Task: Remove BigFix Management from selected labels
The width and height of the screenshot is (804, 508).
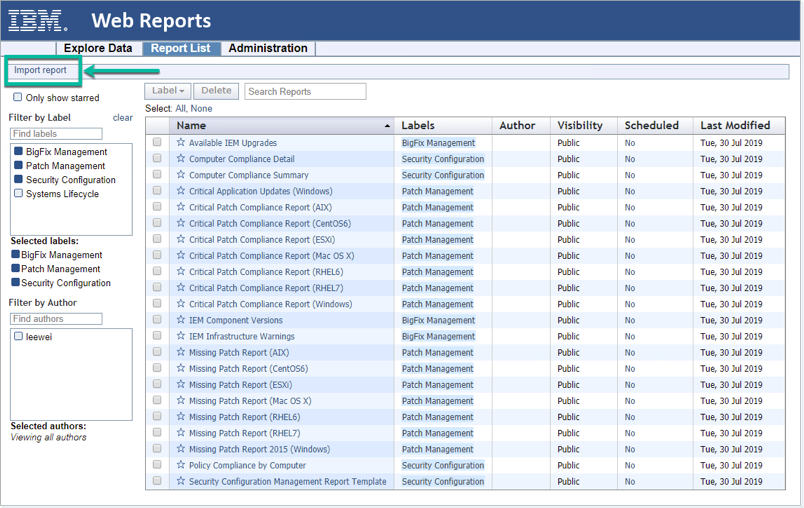Action: click(15, 254)
